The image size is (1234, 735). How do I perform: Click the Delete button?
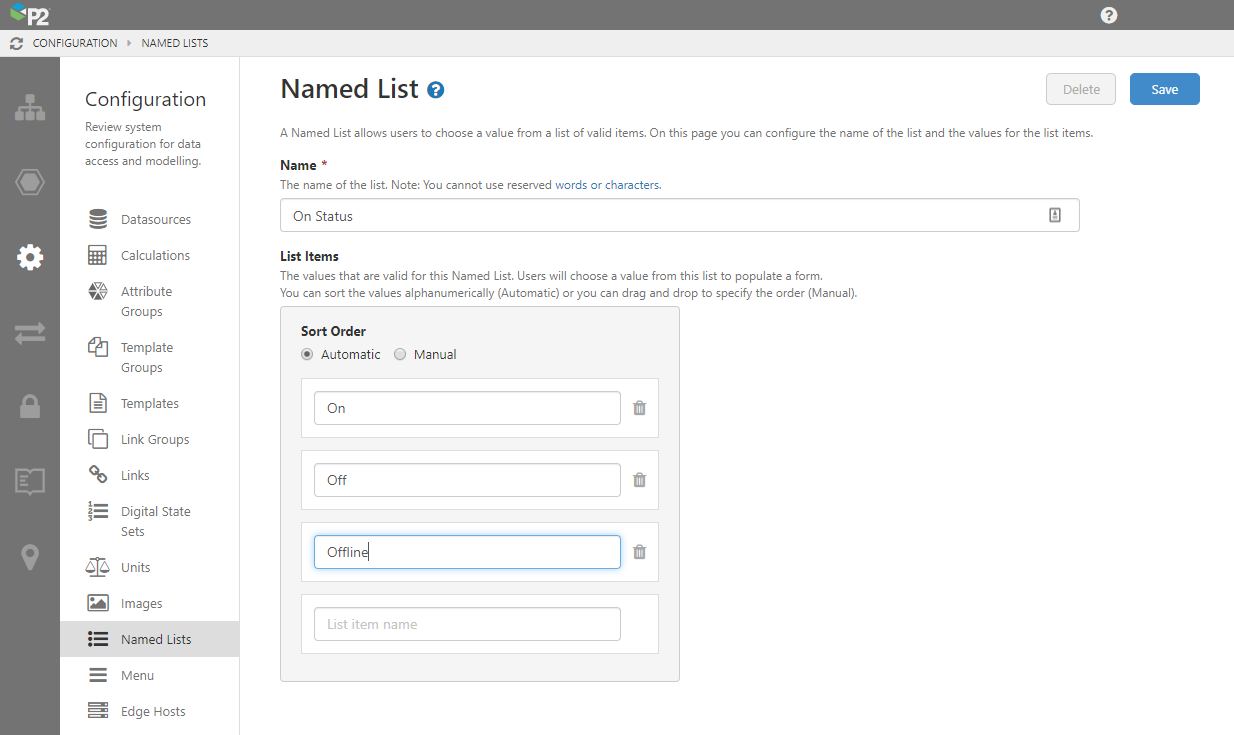point(1081,89)
